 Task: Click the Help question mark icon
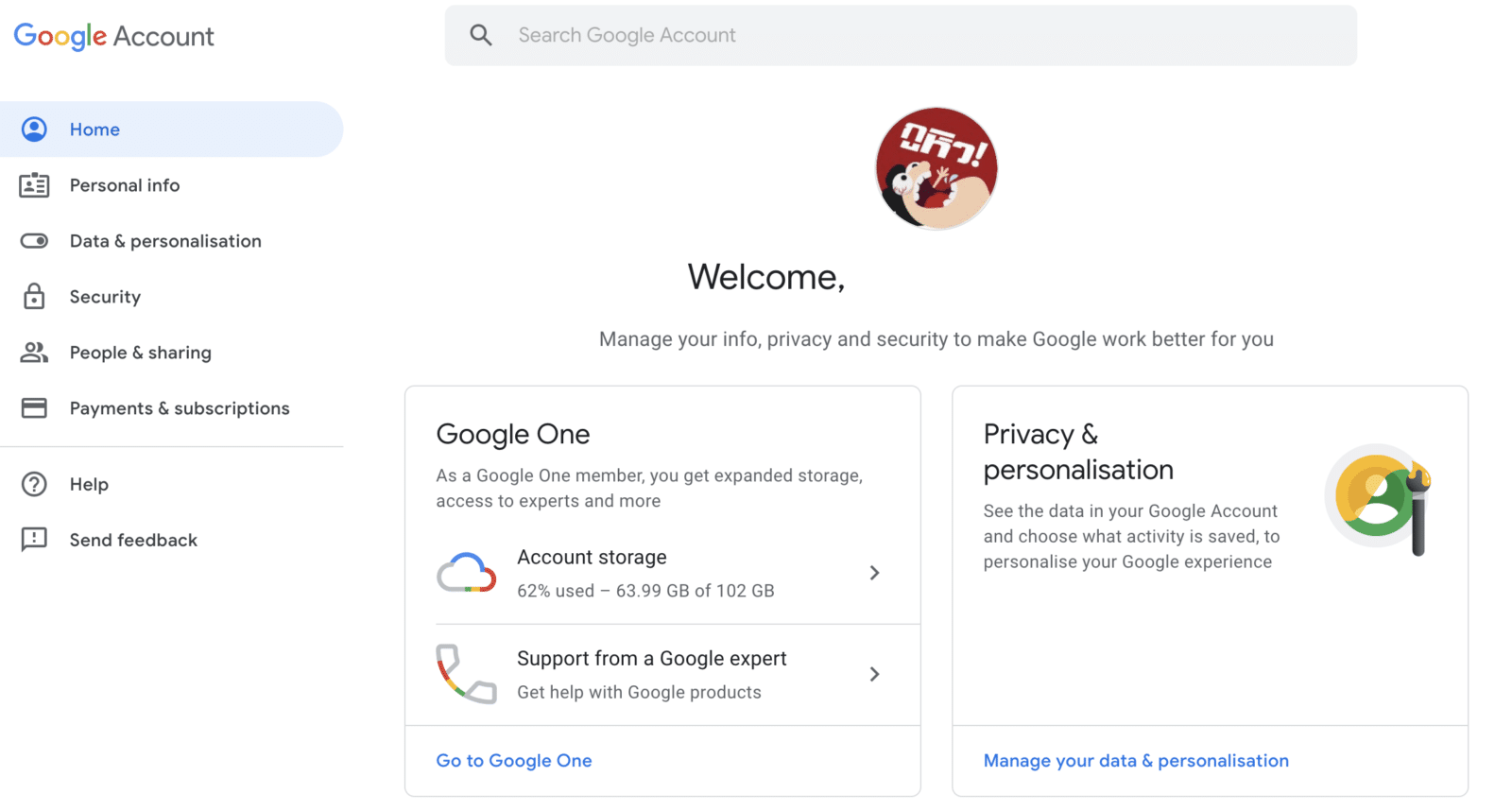(34, 484)
